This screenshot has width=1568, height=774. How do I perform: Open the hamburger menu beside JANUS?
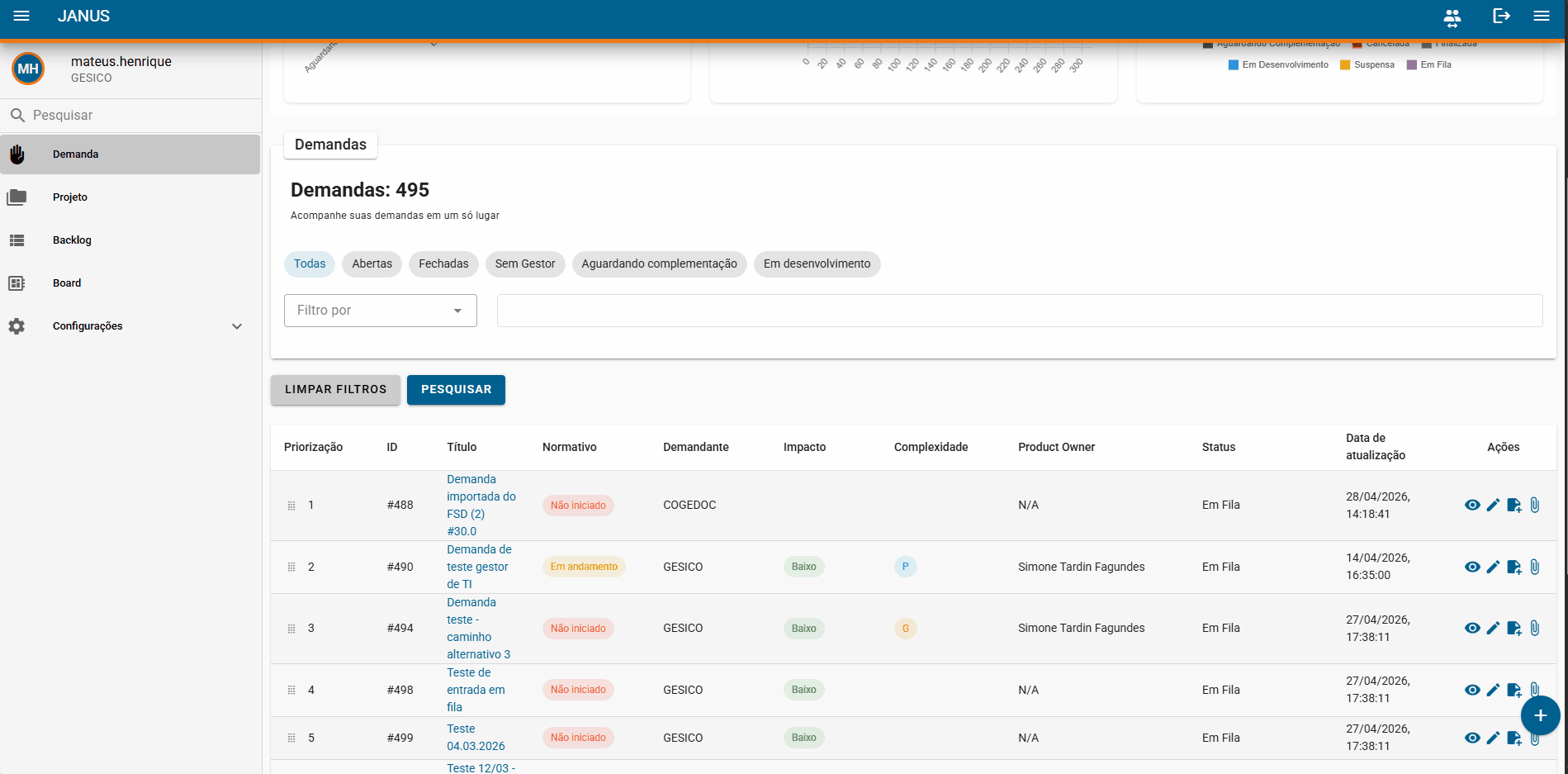pyautogui.click(x=21, y=16)
